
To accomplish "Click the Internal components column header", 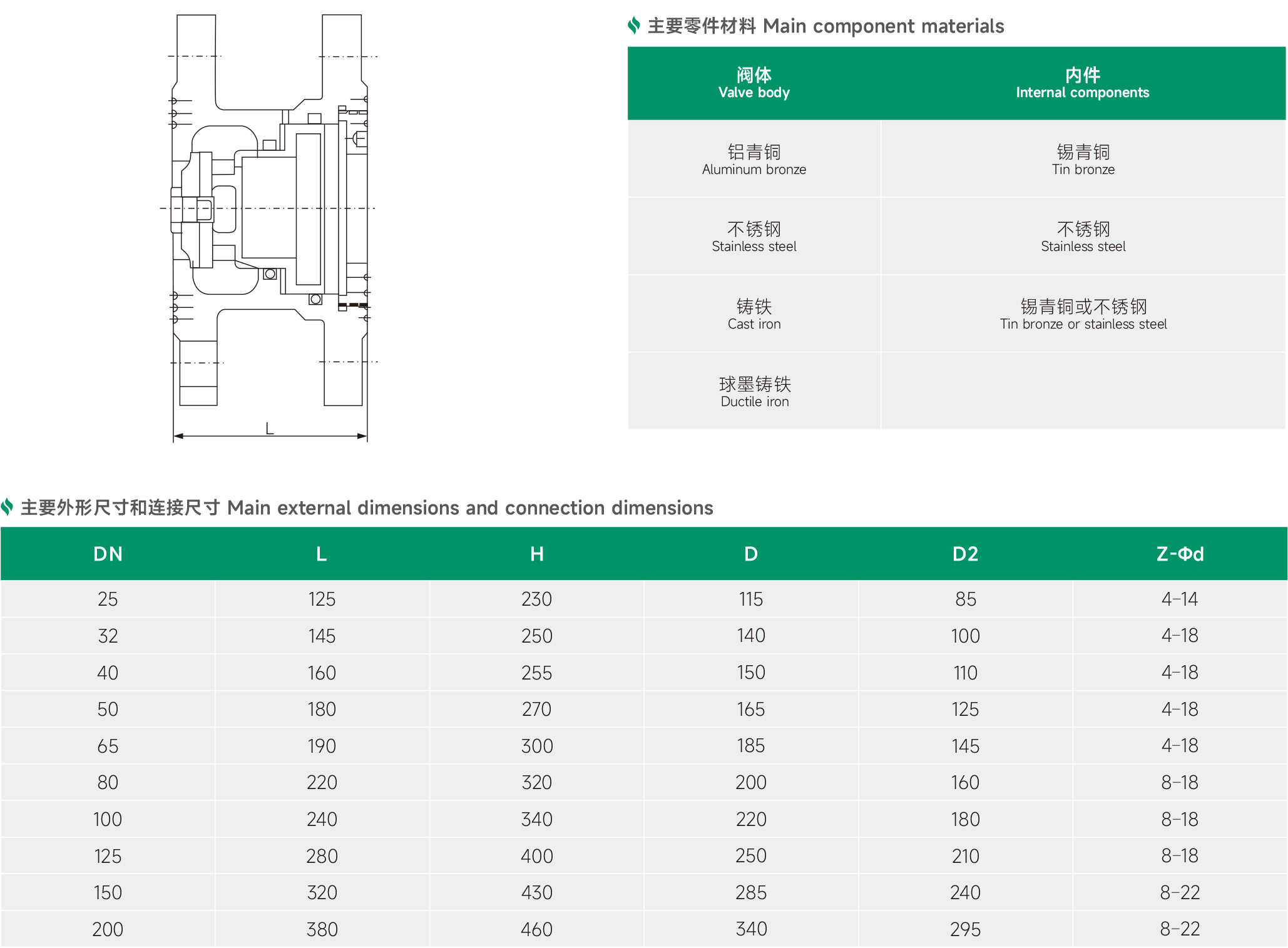I will click(1082, 83).
